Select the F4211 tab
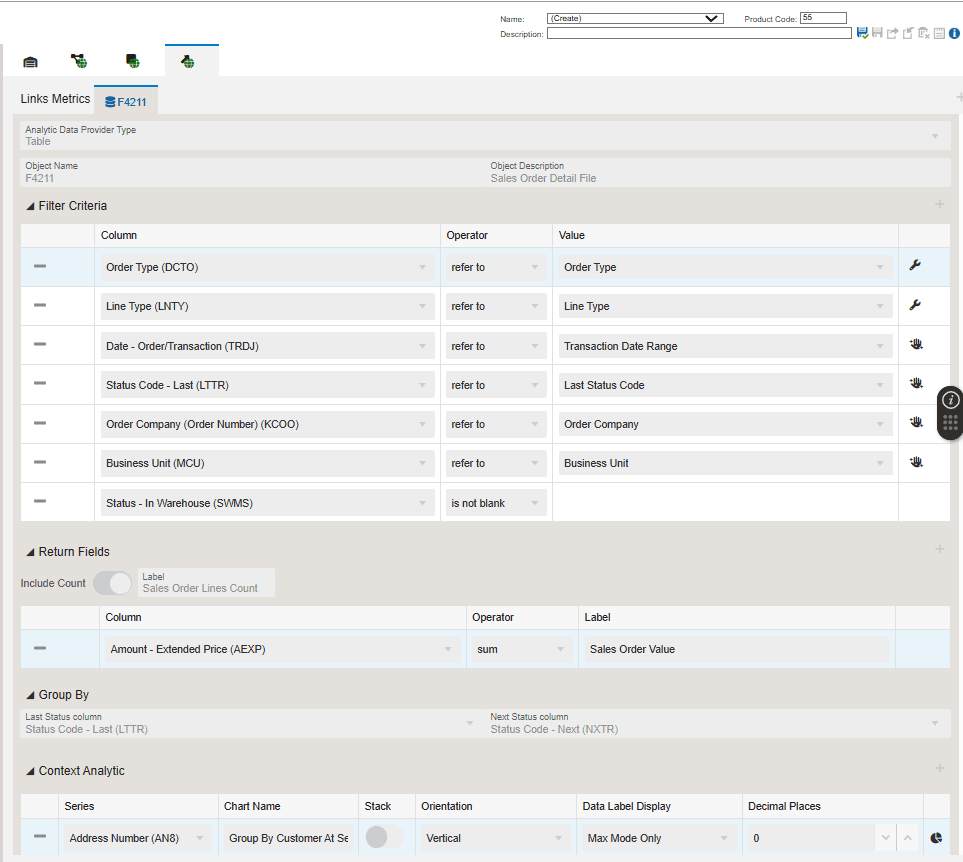 (x=126, y=100)
